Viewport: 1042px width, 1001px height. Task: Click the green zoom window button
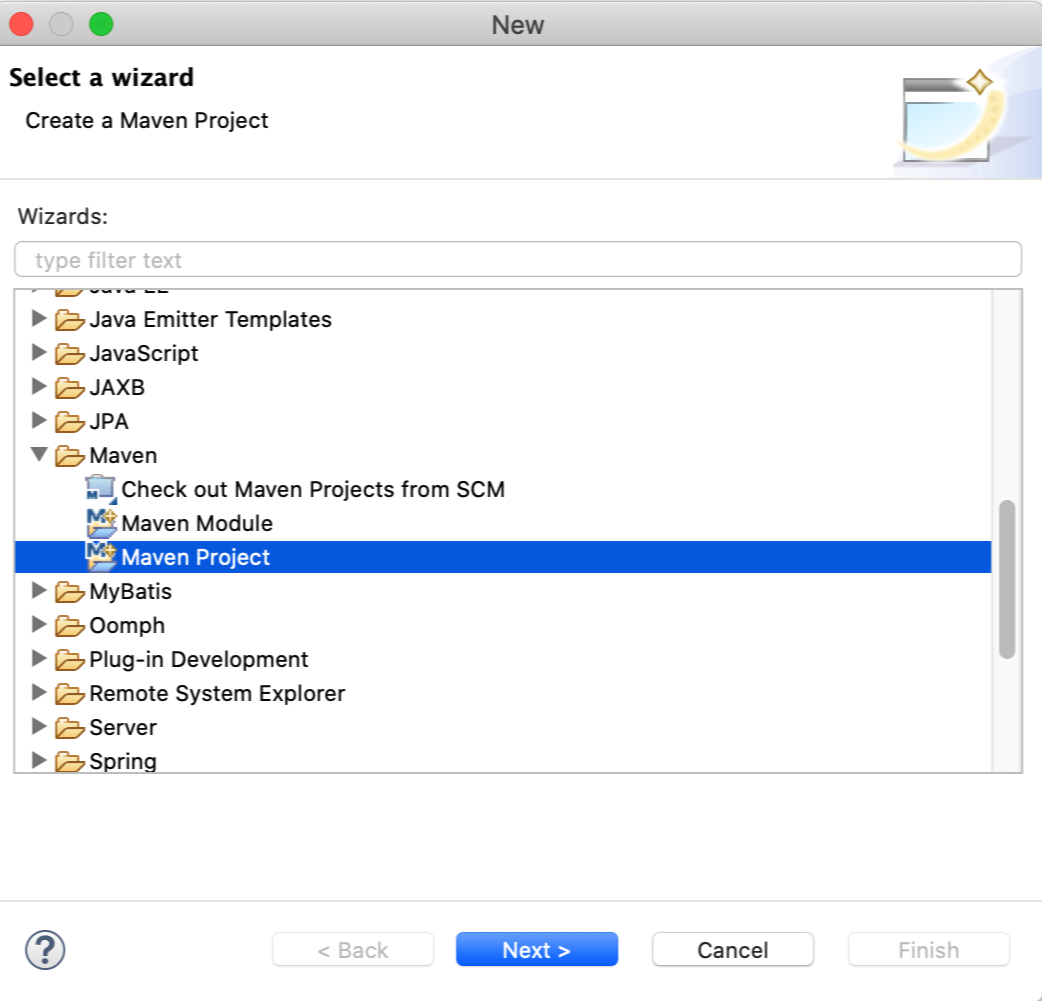coord(101,25)
